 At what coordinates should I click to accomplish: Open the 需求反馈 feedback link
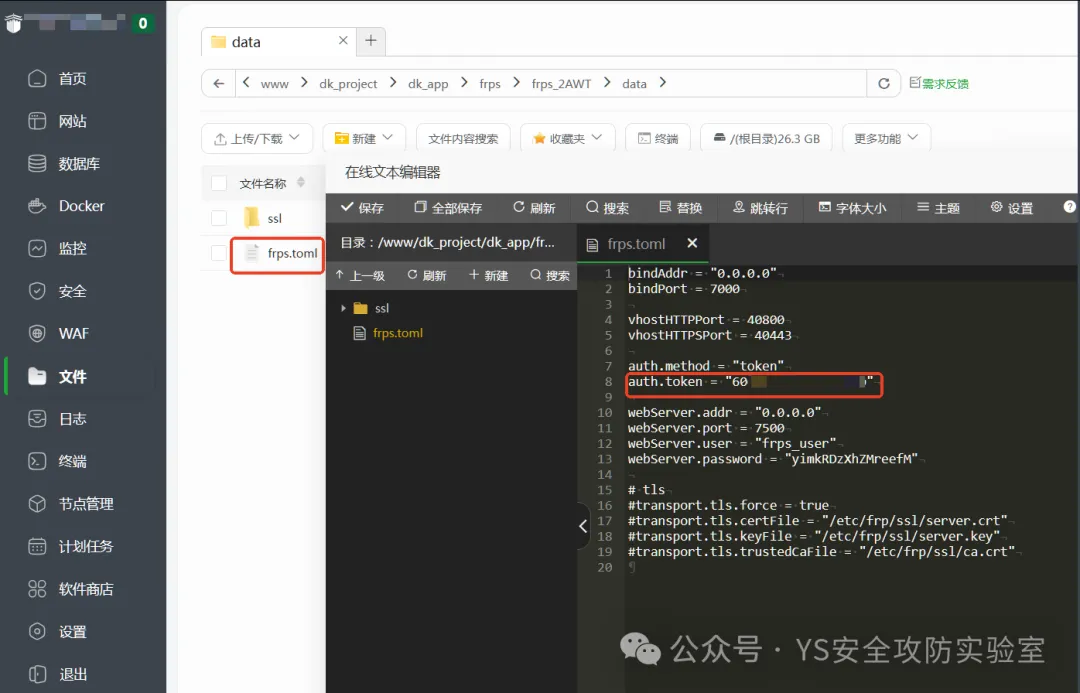(x=939, y=83)
